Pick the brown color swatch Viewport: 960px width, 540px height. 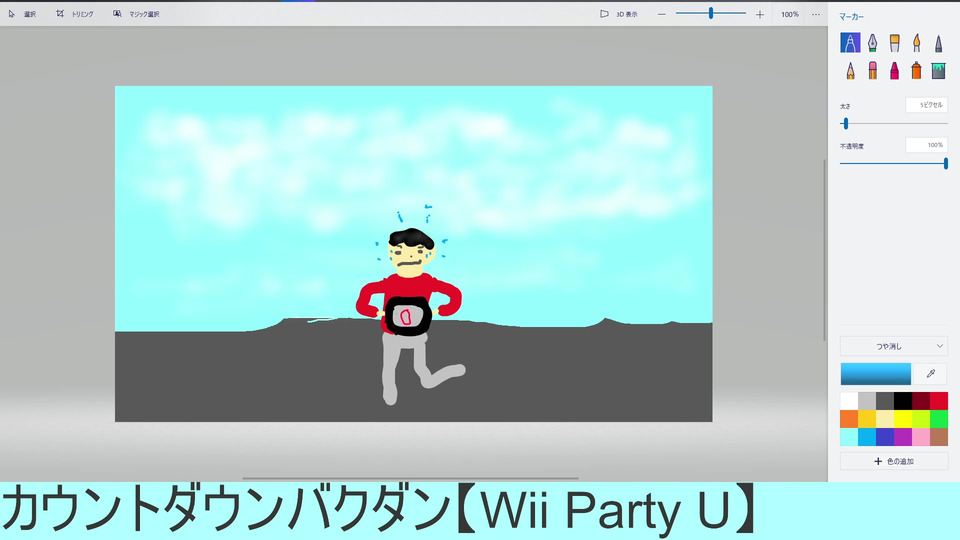pyautogui.click(x=939, y=437)
